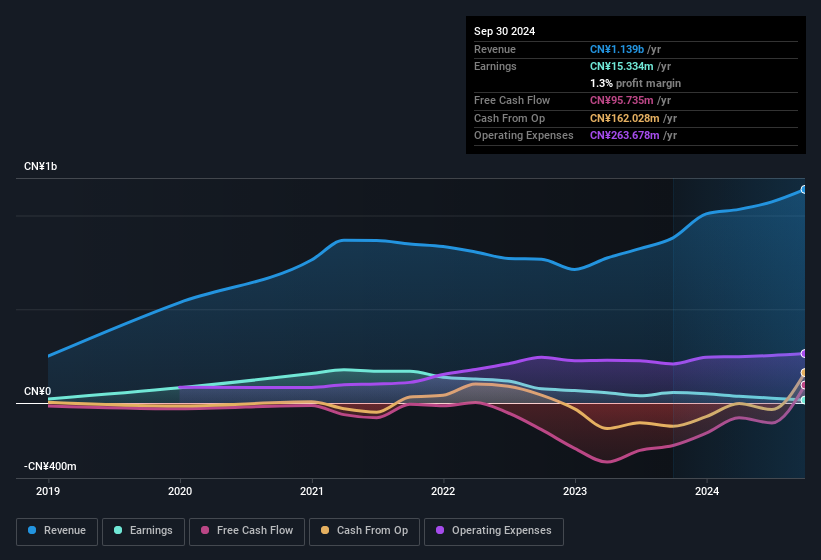Click the Sep 30 2024 tooltip date

pos(504,31)
